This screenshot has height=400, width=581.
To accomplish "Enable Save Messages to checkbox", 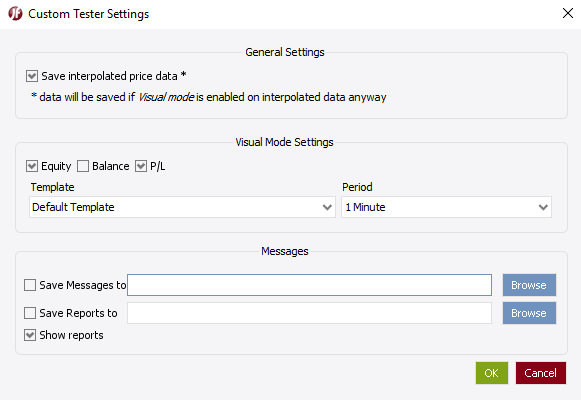I will [30, 285].
